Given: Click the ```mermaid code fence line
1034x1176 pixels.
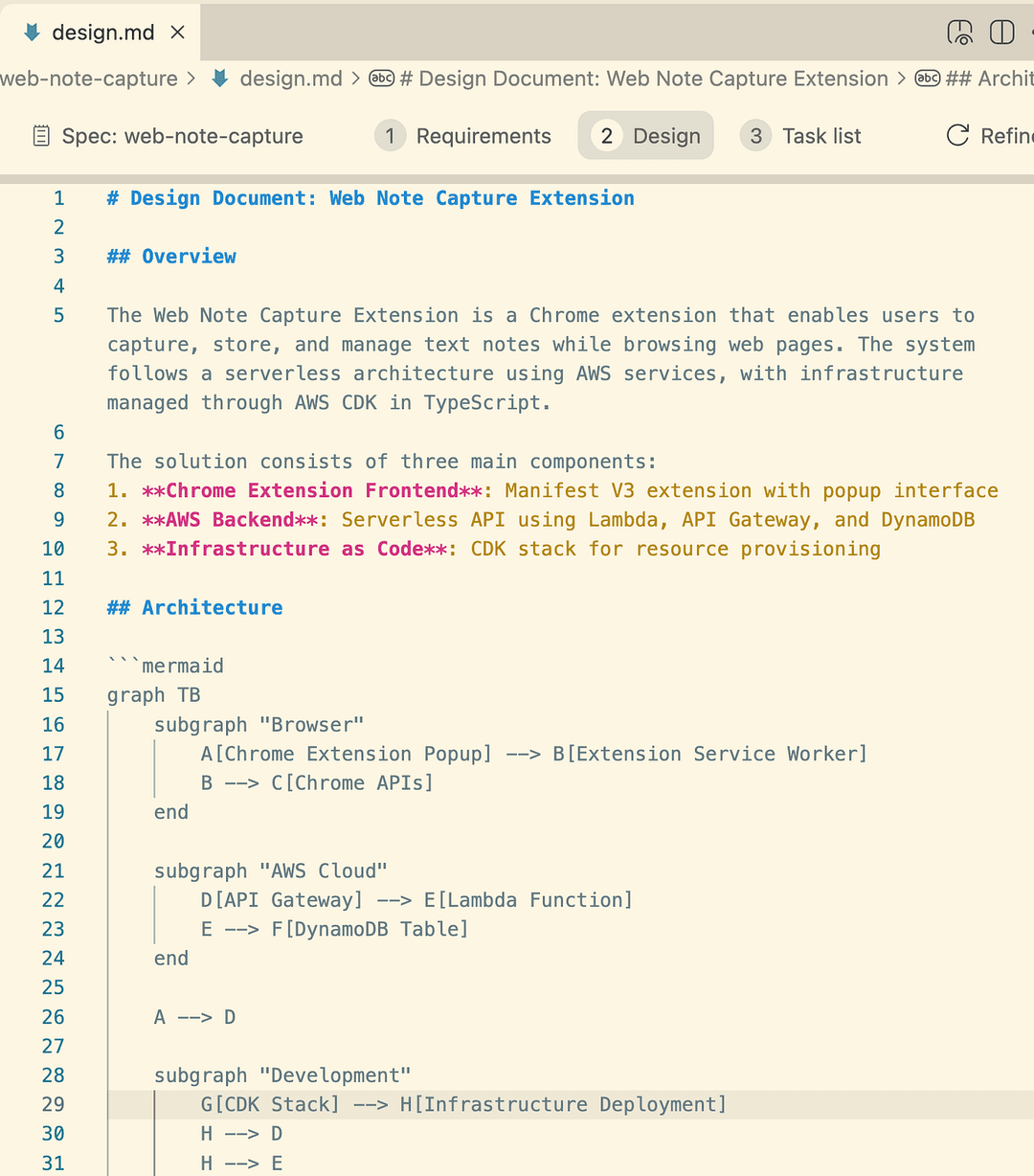Looking at the screenshot, I should coord(166,666).
